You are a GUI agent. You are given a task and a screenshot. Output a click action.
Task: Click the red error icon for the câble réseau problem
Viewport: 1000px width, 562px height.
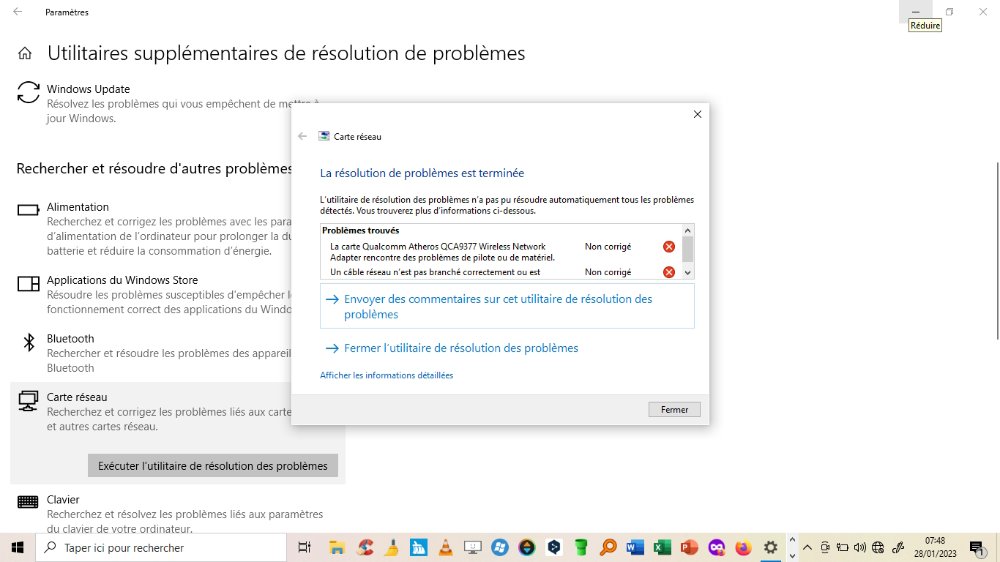668,272
